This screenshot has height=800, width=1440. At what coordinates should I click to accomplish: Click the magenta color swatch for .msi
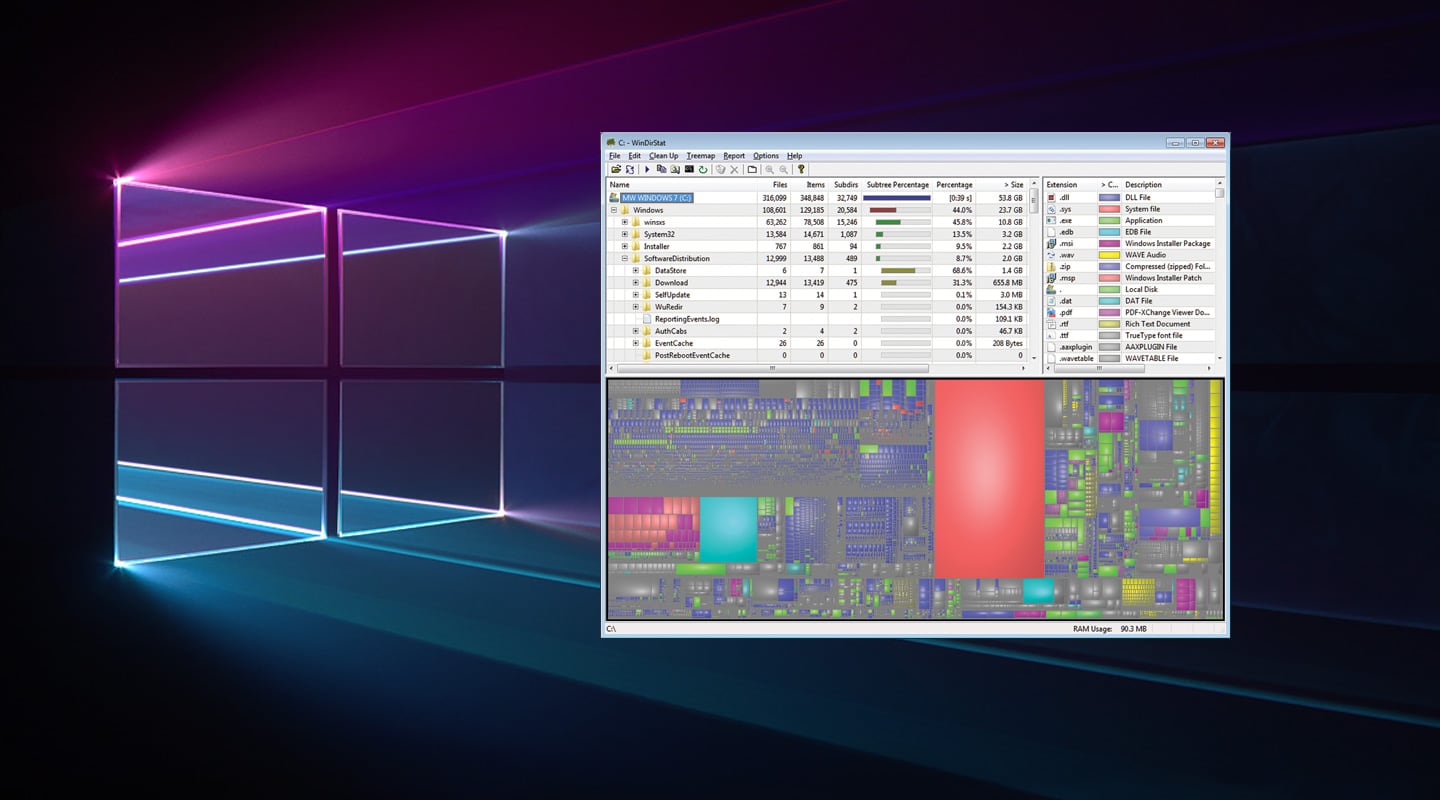click(1109, 244)
